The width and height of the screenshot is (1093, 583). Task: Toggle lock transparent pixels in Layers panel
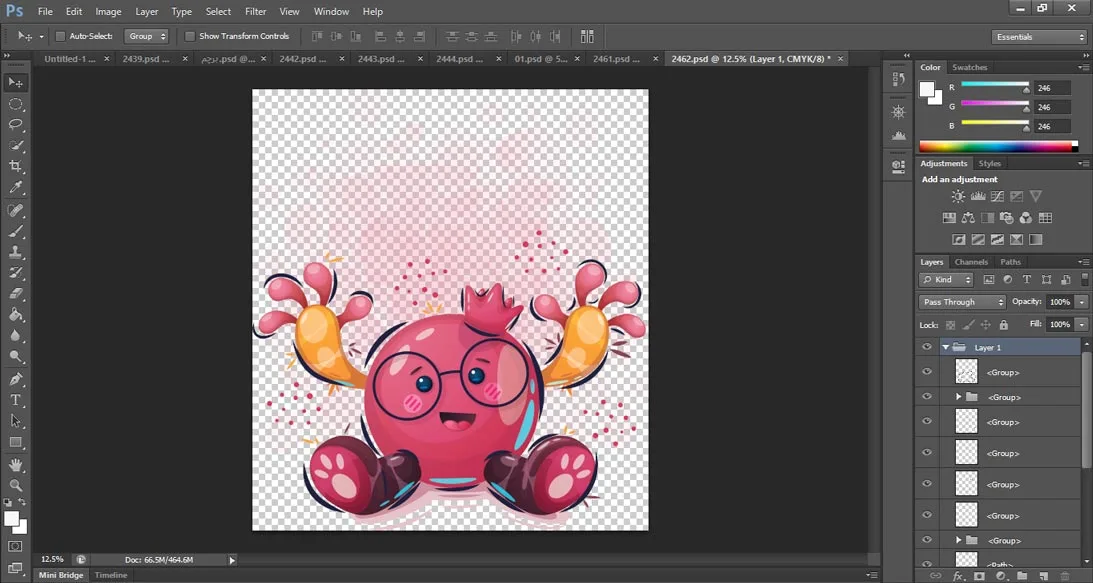tap(950, 324)
